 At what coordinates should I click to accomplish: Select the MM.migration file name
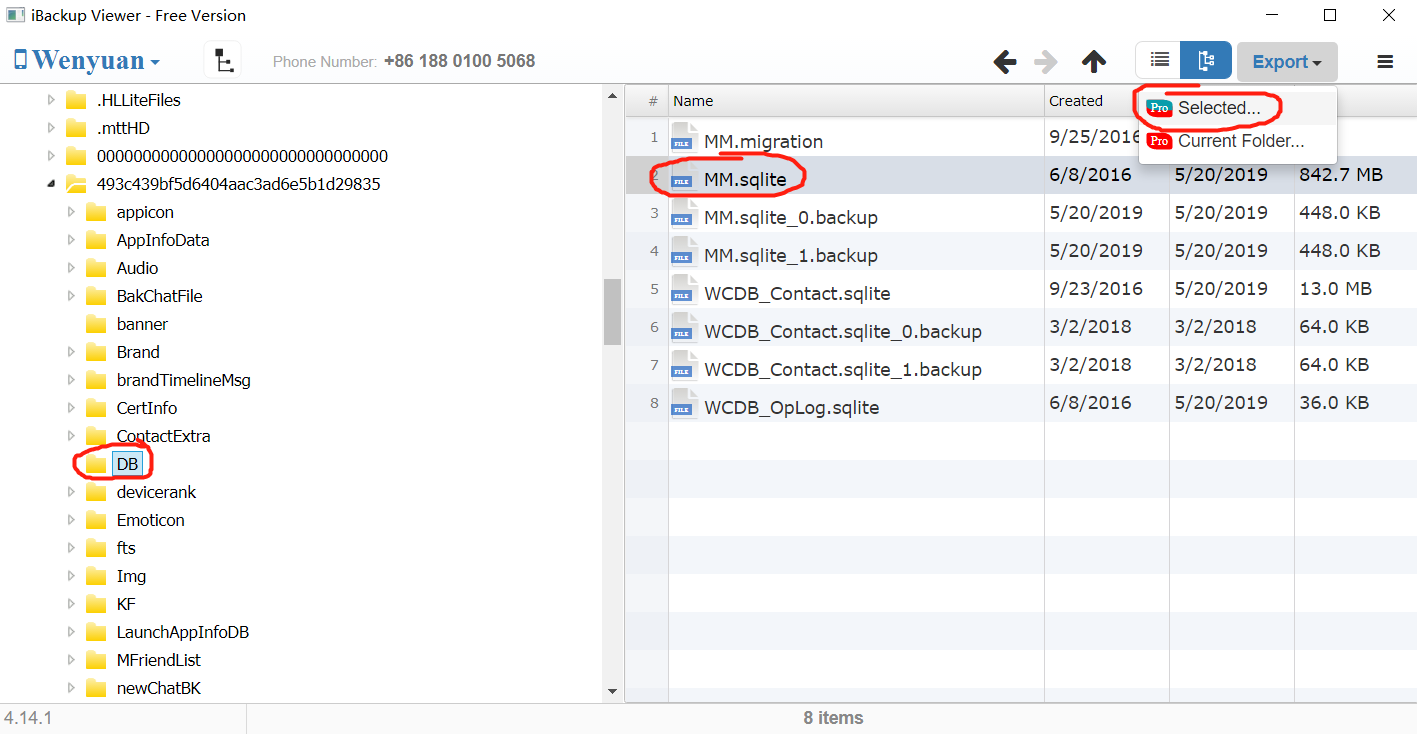(763, 142)
